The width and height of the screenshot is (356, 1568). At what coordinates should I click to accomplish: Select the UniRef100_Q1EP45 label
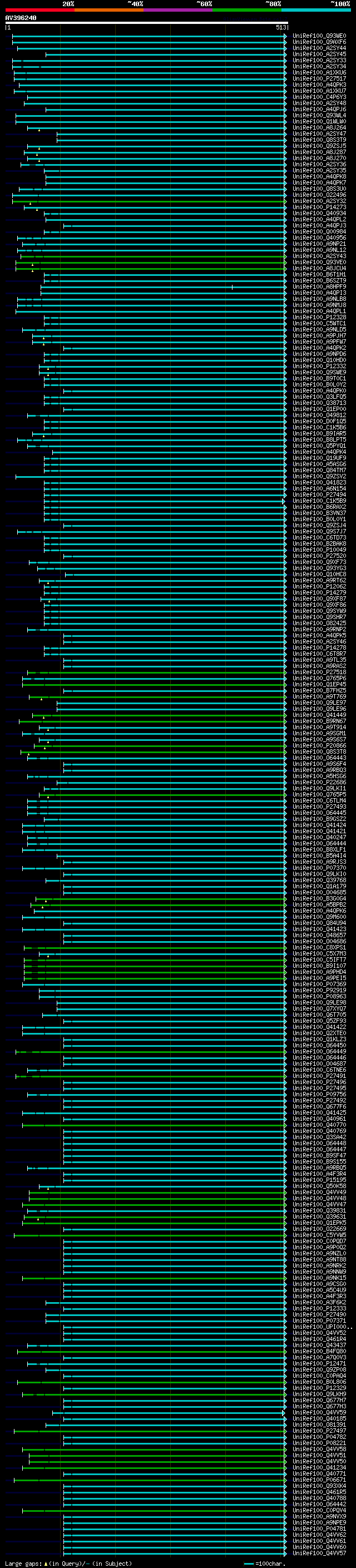319,684
